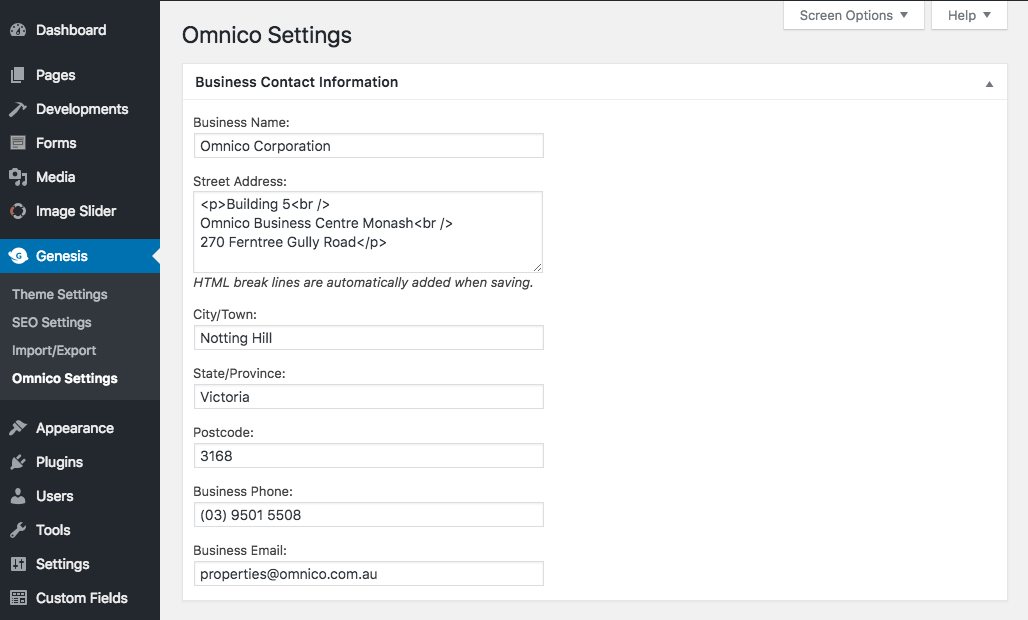Click the Image Slider circular icon
Viewport: 1028px width, 620px height.
pos(18,211)
